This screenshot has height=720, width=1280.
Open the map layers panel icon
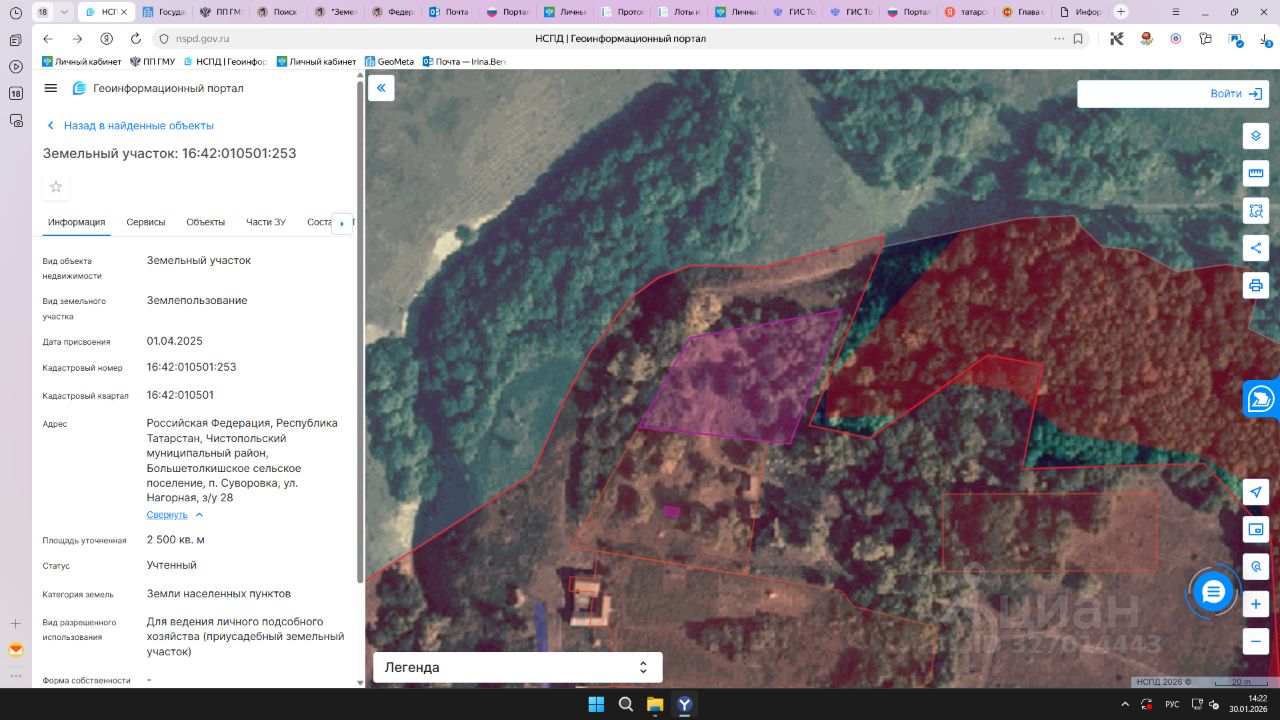(1256, 136)
